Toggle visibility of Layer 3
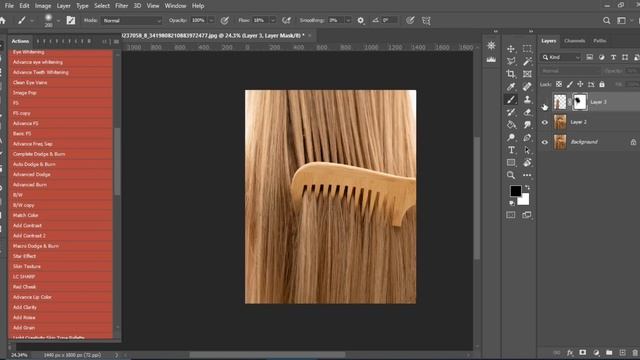This screenshot has width=640, height=360. click(x=544, y=102)
